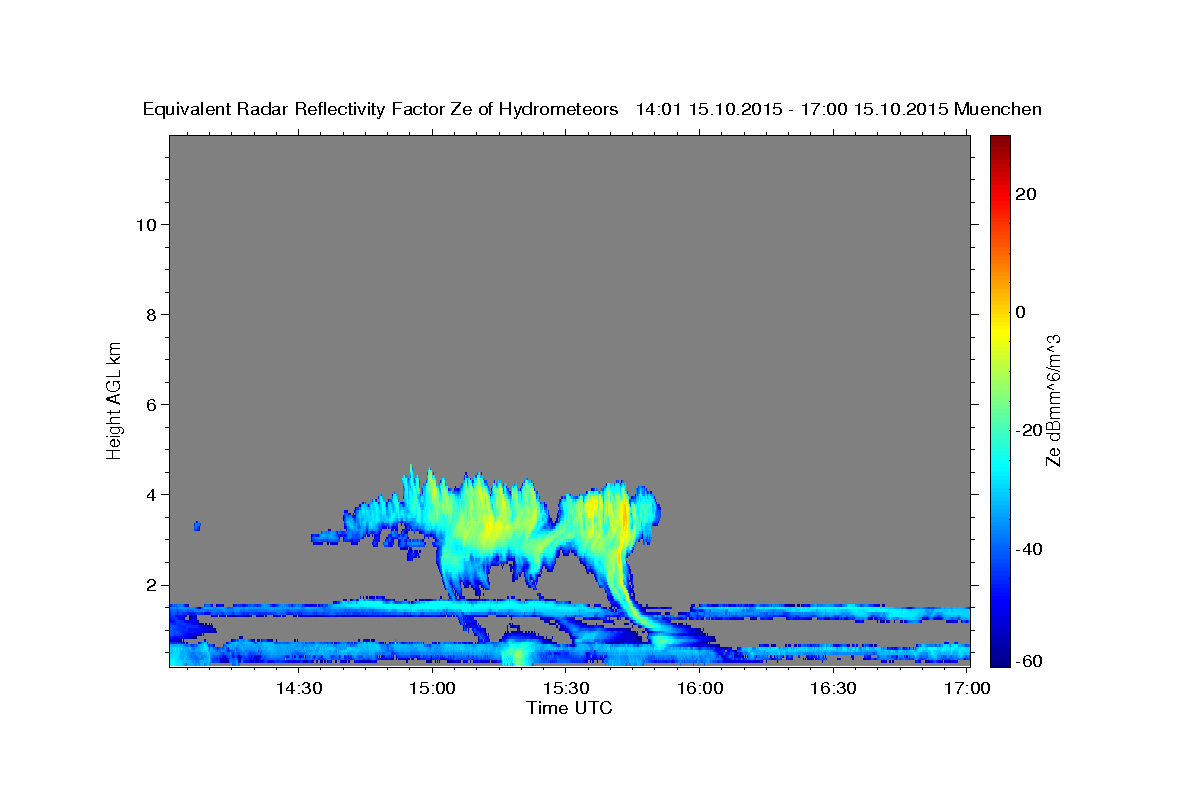Click the 15:30 time tick label
This screenshot has height=800, width=1200.
click(565, 688)
